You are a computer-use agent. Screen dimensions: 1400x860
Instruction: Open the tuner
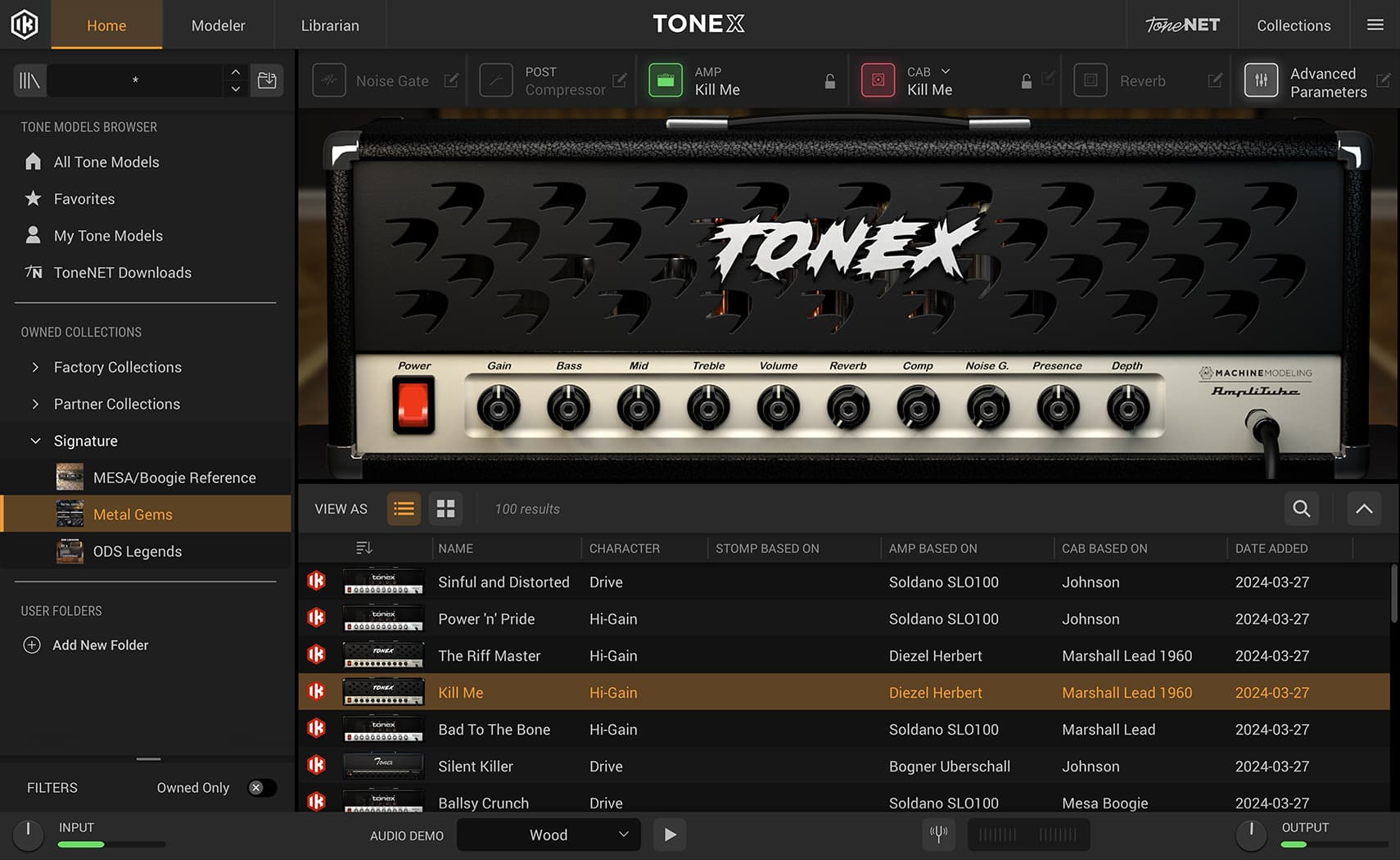tap(938, 834)
